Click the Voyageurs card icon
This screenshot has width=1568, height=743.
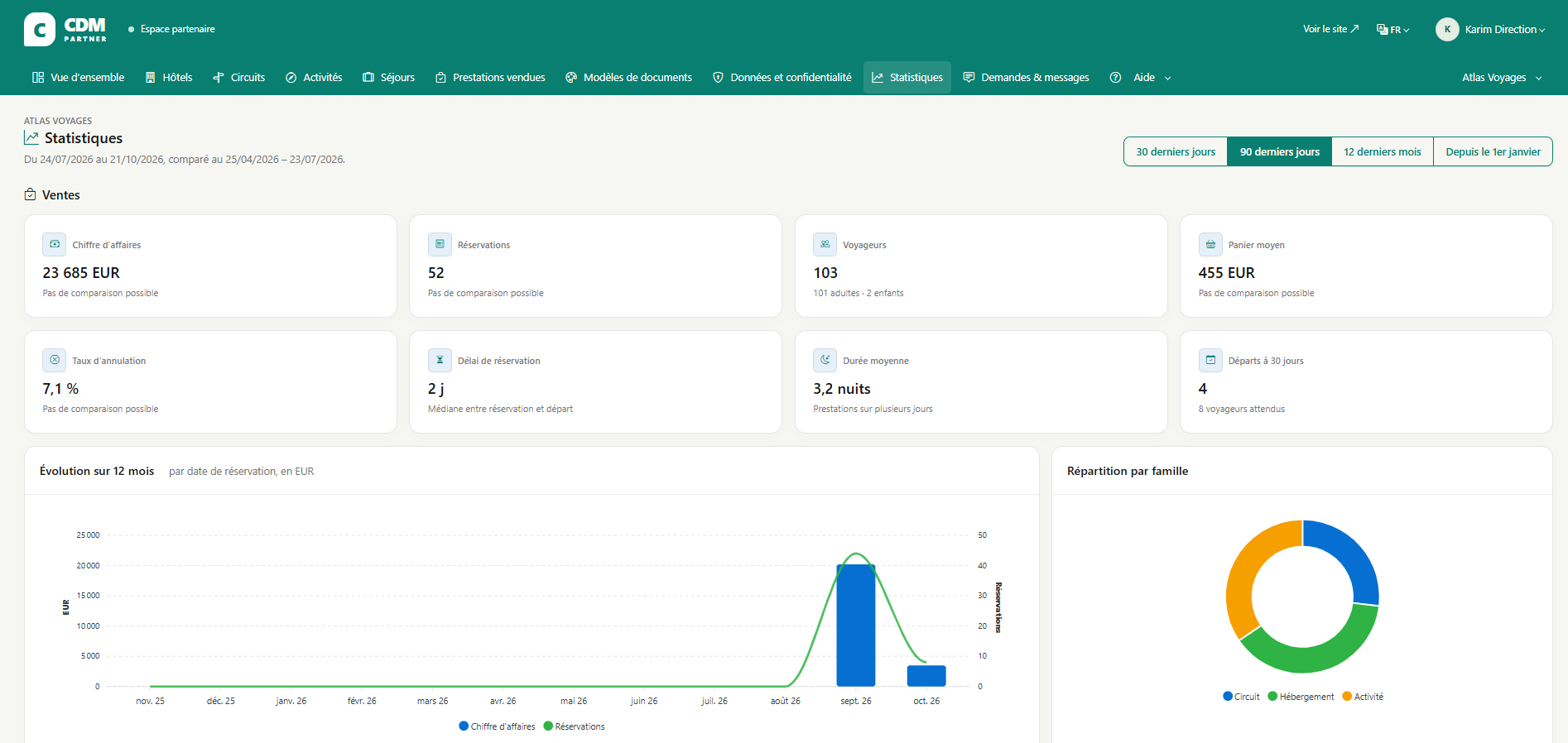tap(825, 244)
